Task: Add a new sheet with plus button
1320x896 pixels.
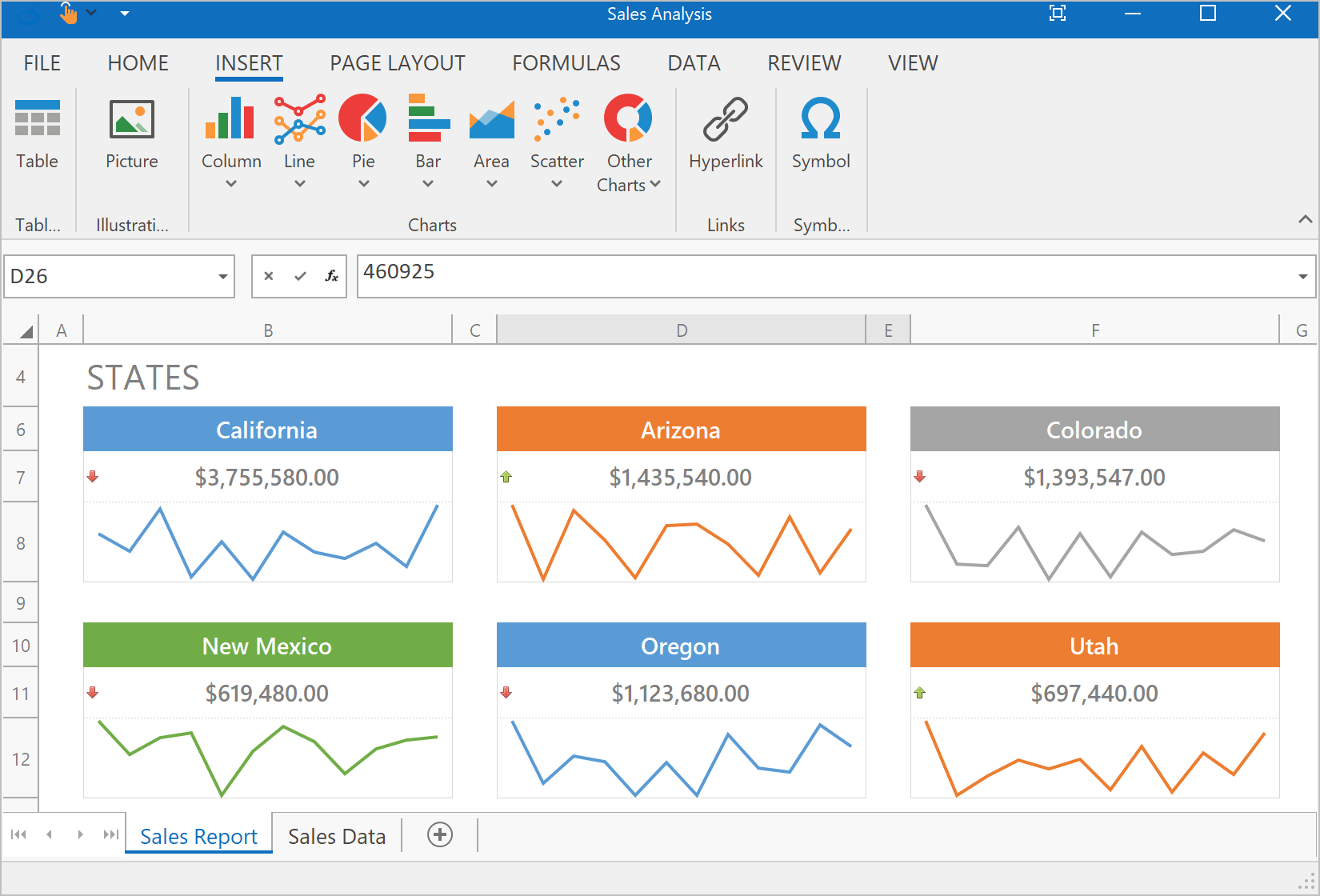Action: [440, 834]
